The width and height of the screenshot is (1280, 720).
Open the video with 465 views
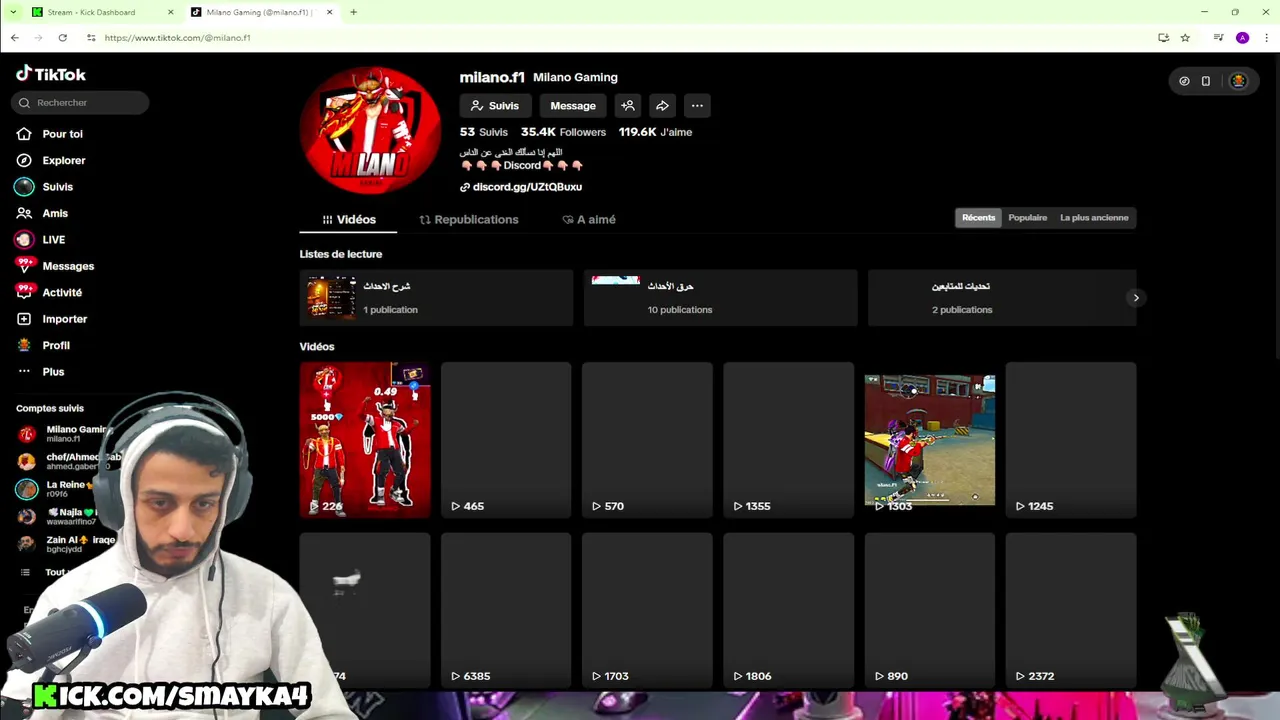(506, 440)
